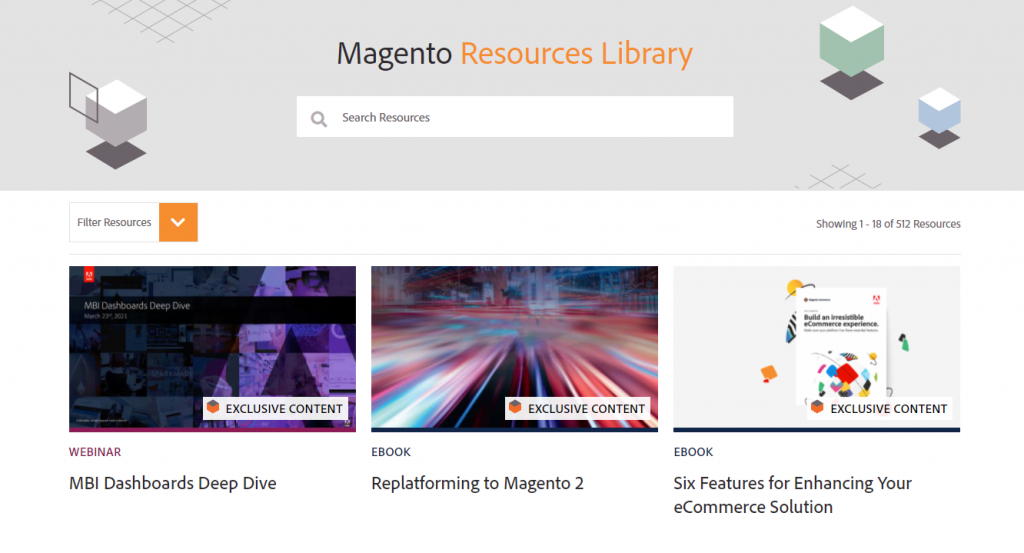Focus the Search Resources input field
The width and height of the screenshot is (1024, 553).
click(515, 117)
